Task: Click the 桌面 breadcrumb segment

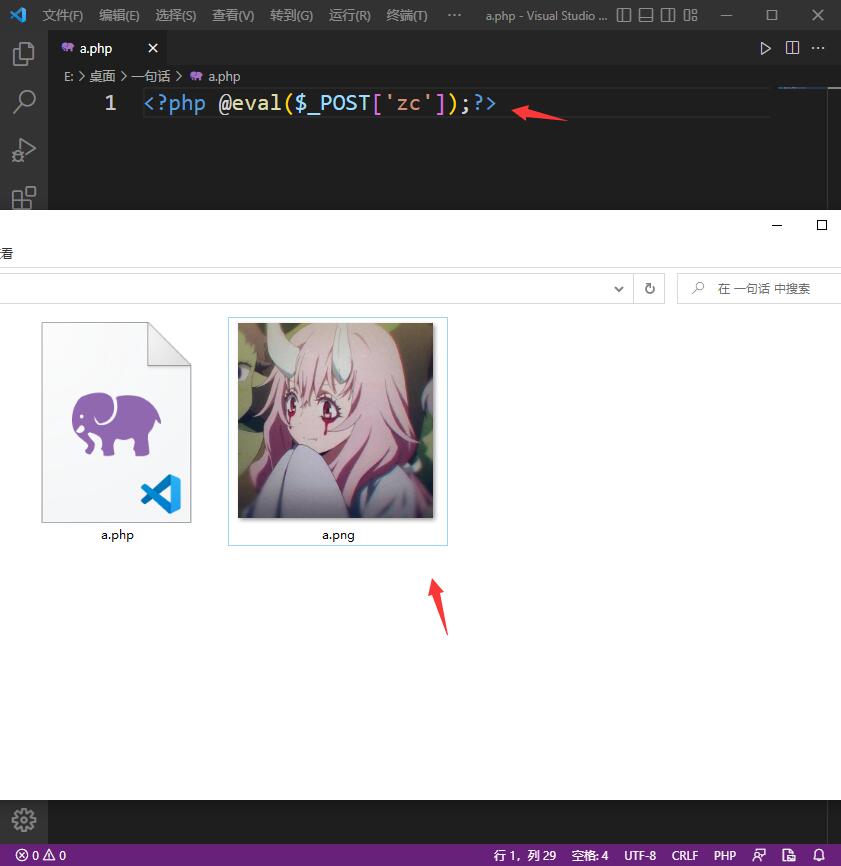Action: pos(102,76)
